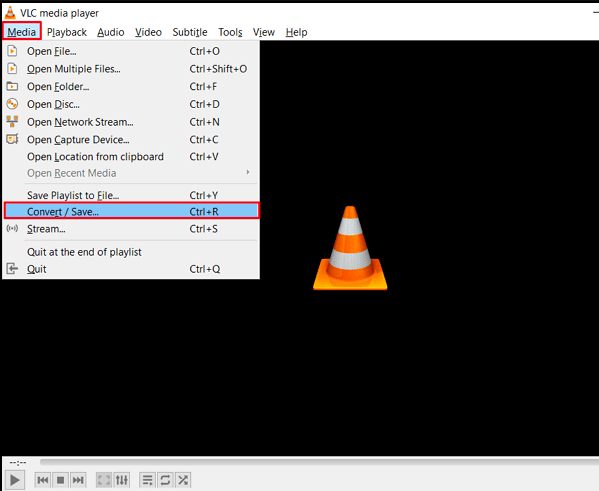Click Open Multiple Files icon
The image size is (599, 491).
coord(12,69)
